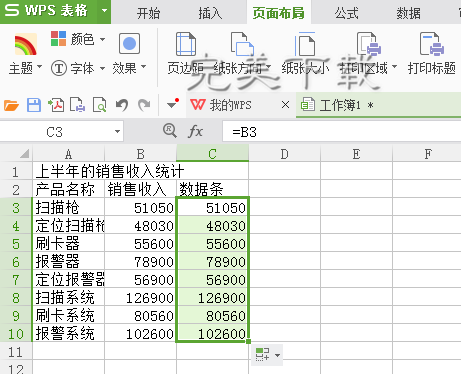
Task: Click cell C8 value 126900
Action: click(212, 298)
